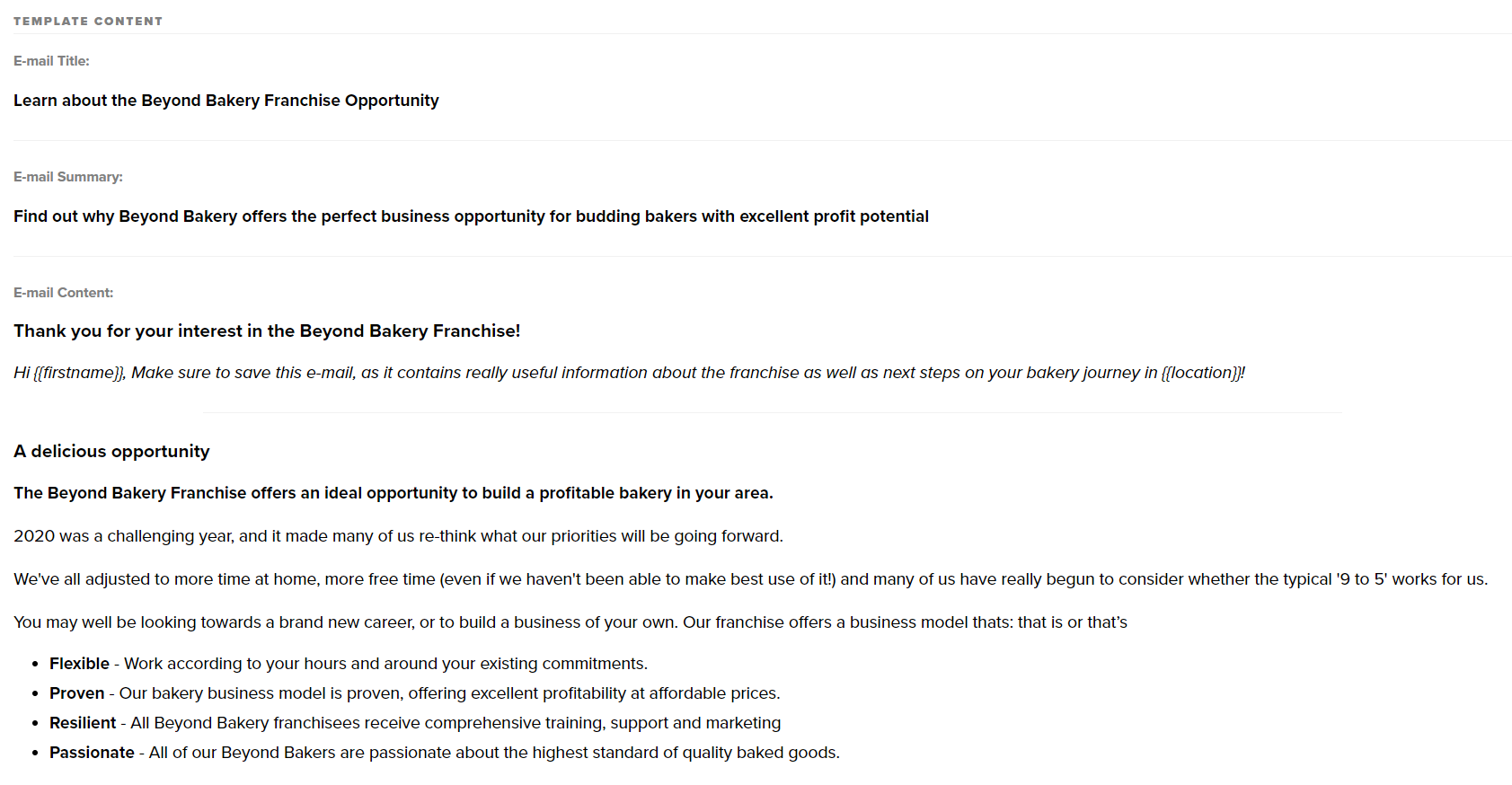The image size is (1512, 785).
Task: Select the E-mail Summary label
Action: [x=68, y=177]
